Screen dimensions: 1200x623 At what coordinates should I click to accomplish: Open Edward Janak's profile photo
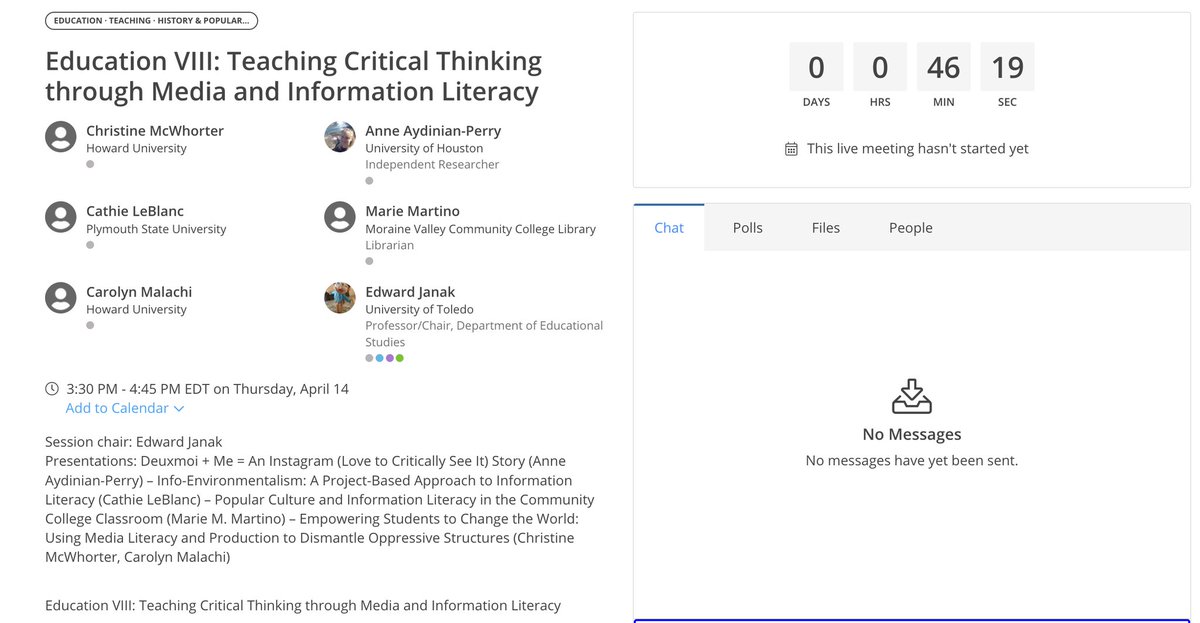[339, 298]
